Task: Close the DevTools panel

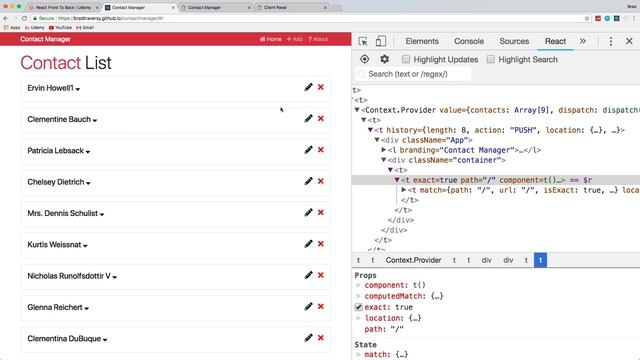Action: click(x=629, y=41)
